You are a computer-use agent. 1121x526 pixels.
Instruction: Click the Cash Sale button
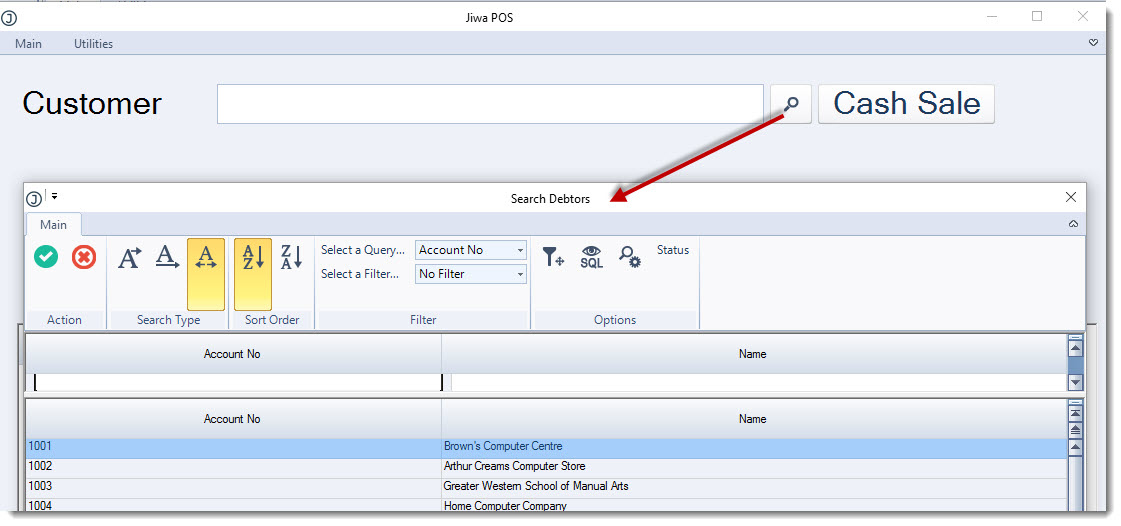[907, 104]
